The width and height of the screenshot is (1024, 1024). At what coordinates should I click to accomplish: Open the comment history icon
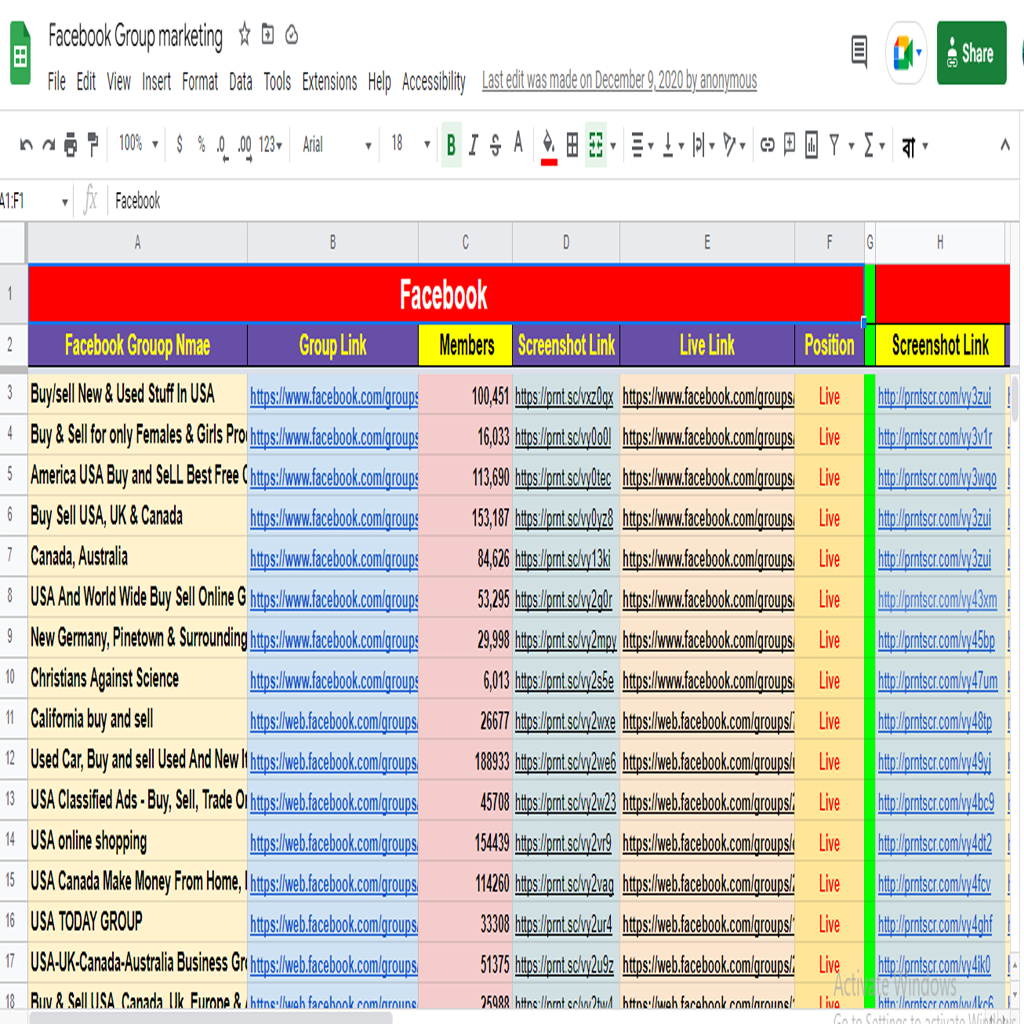[859, 52]
